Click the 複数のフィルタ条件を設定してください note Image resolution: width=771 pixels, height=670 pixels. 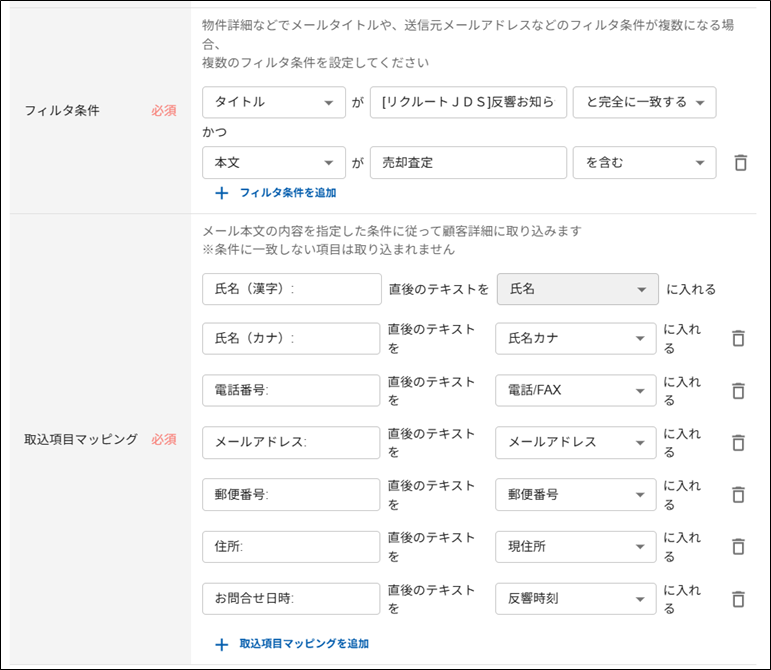[315, 63]
